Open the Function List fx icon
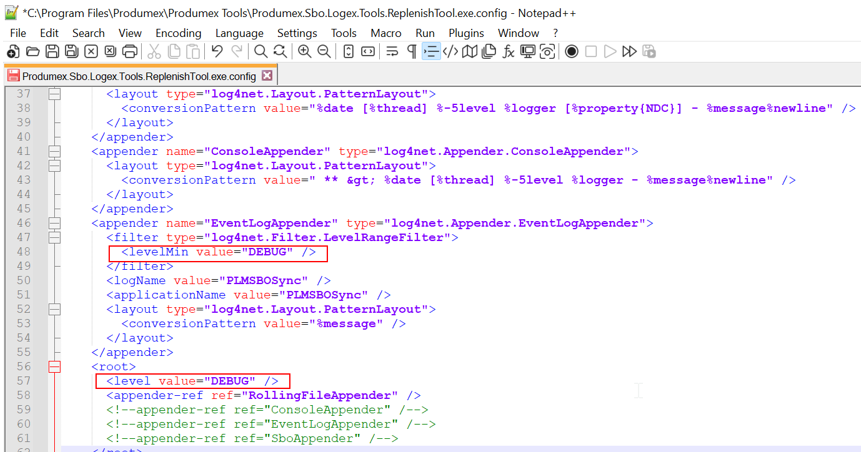 (508, 52)
